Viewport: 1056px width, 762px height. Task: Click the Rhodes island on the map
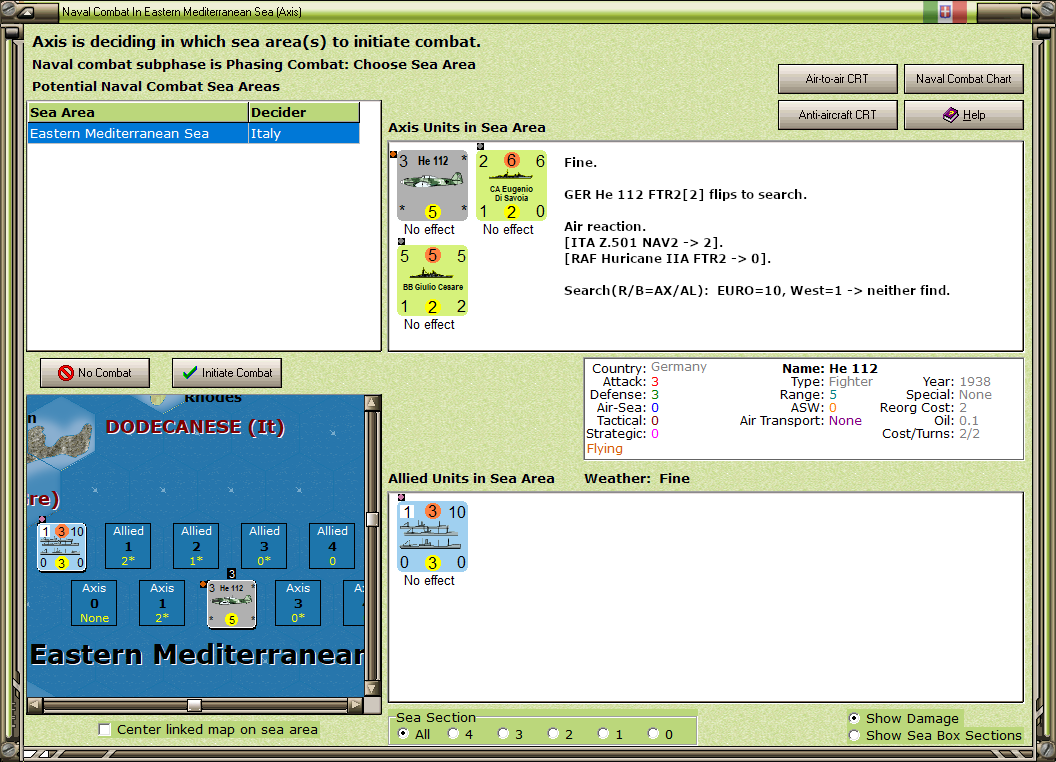point(157,400)
